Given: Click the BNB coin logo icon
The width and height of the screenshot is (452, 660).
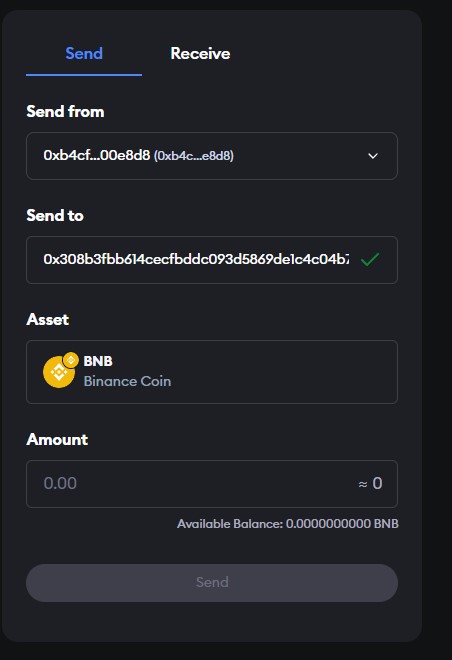Looking at the screenshot, I should pos(59,372).
